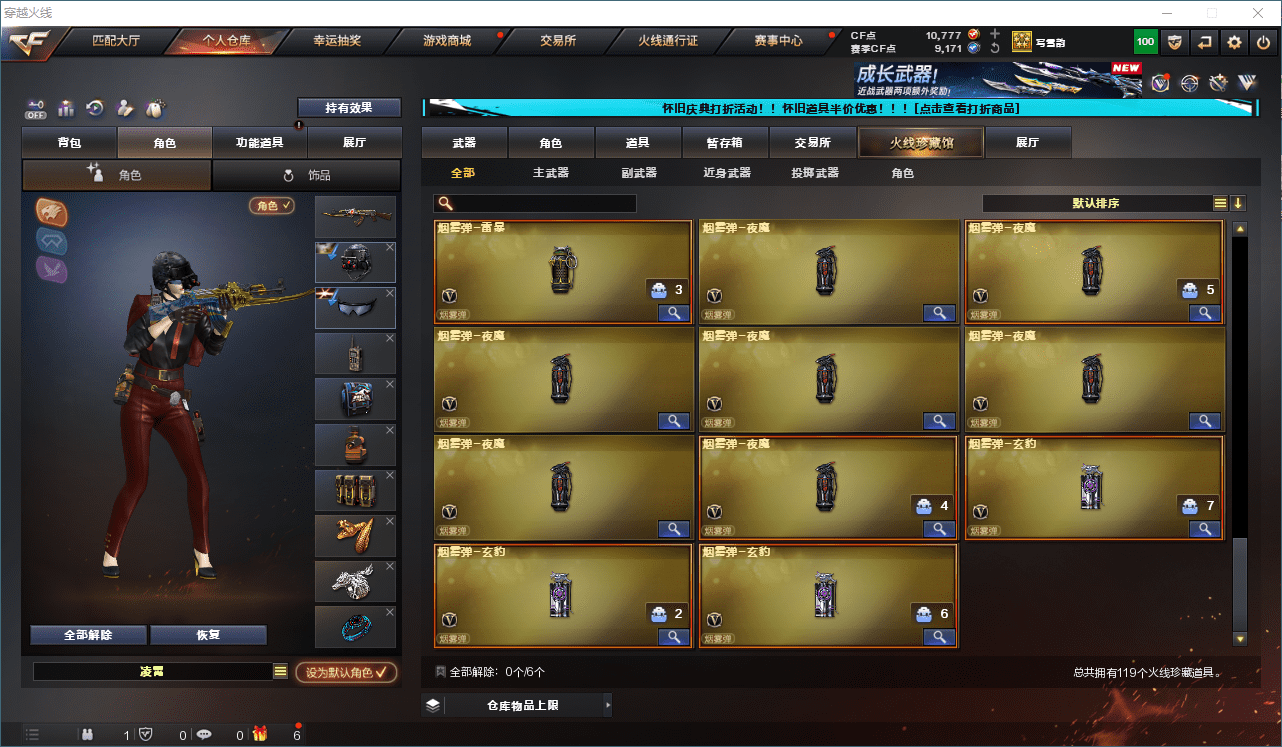The image size is (1282, 747).
Task: Click the OFF key lock icon
Action: click(36, 108)
